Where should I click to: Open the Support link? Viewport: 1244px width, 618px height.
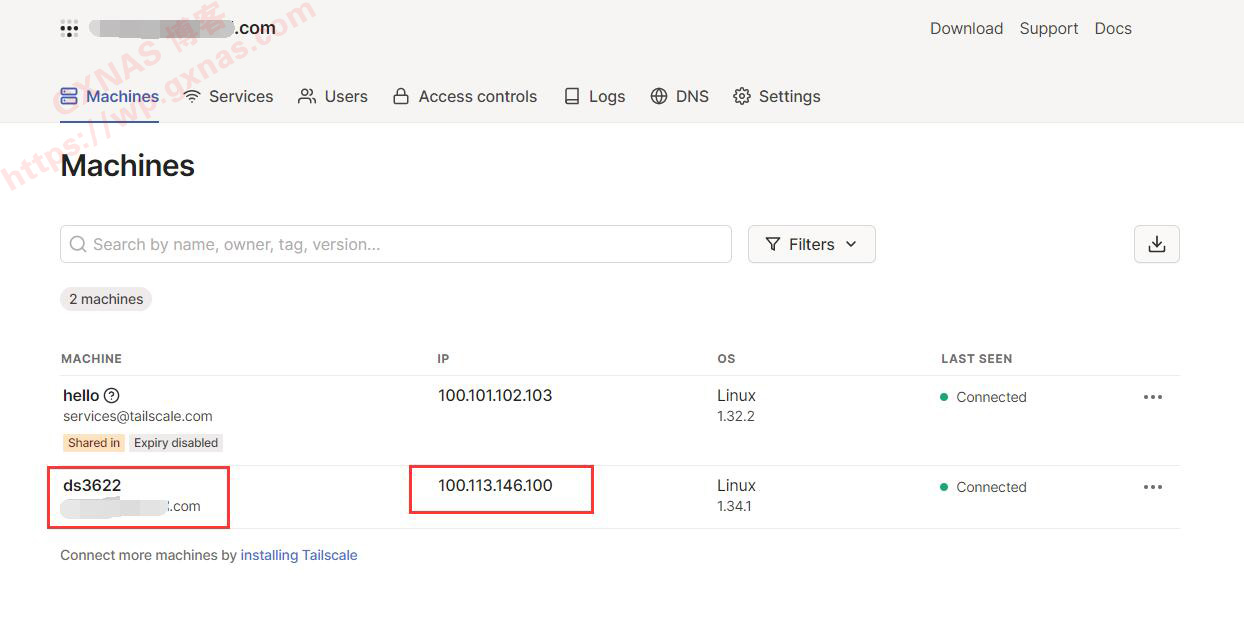pos(1048,28)
